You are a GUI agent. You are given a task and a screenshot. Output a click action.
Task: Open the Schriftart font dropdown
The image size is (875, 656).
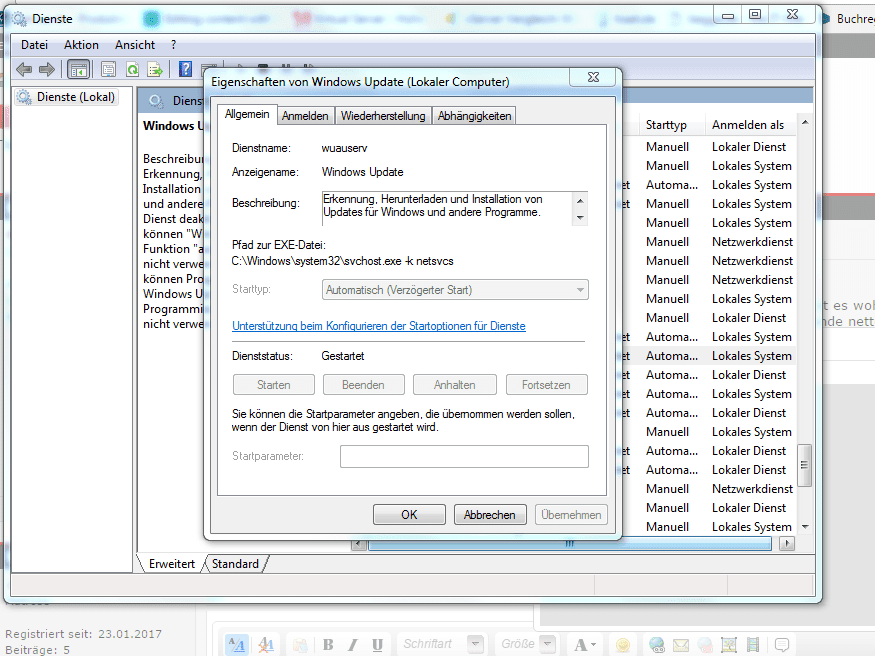coord(441,645)
